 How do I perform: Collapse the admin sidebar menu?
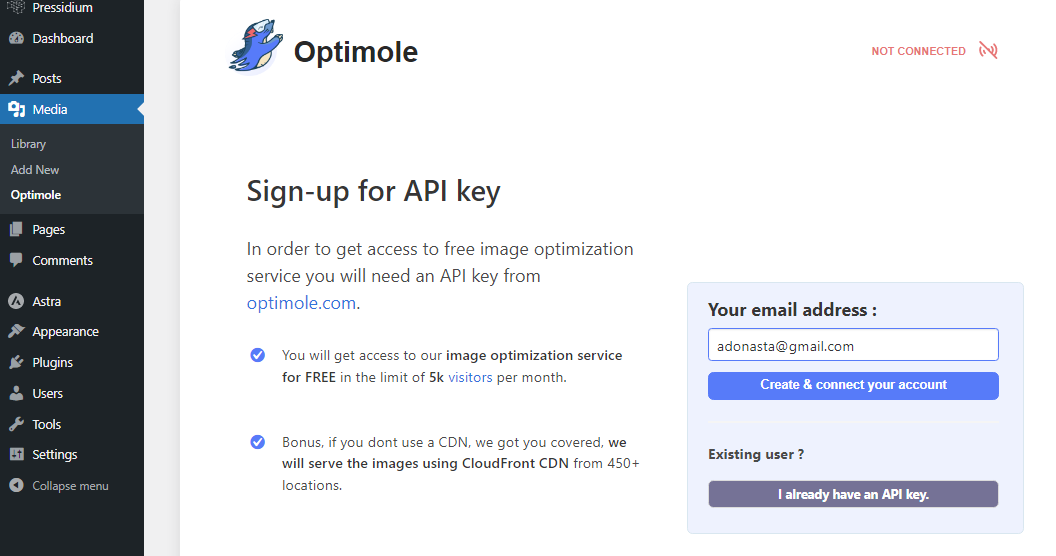coord(59,485)
